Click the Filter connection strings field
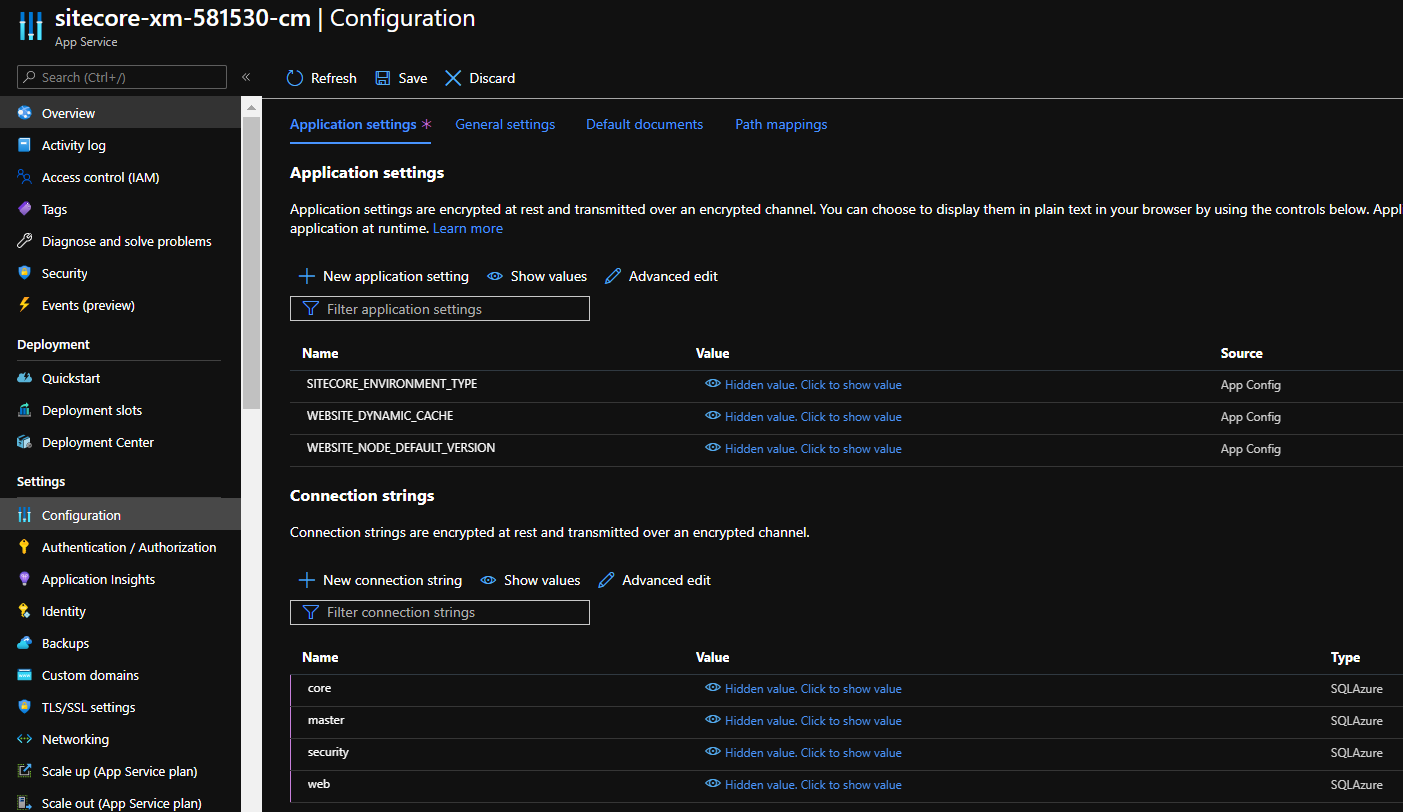The image size is (1403, 812). click(x=440, y=612)
